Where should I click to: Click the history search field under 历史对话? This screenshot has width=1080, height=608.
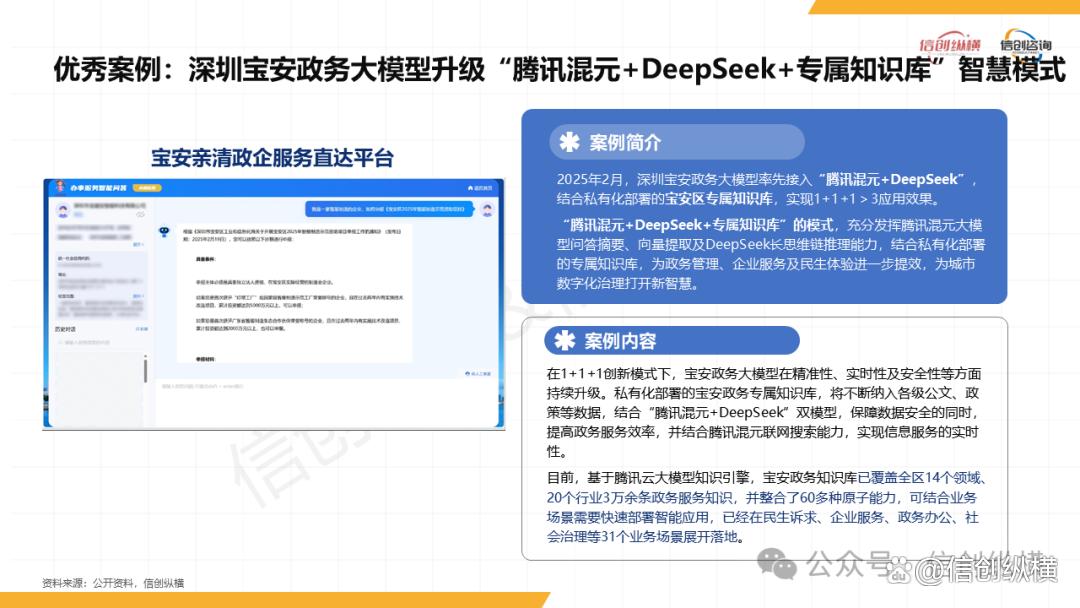[x=100, y=342]
